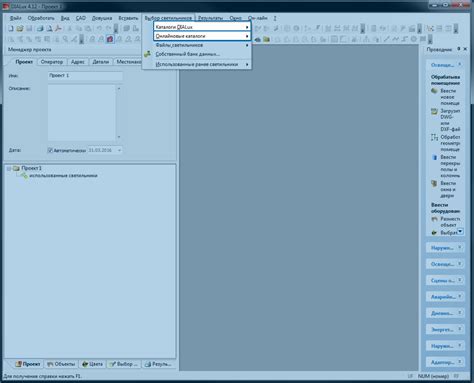Open the Вставить menu
Screen dimensions: 474x383
pos(128,18)
